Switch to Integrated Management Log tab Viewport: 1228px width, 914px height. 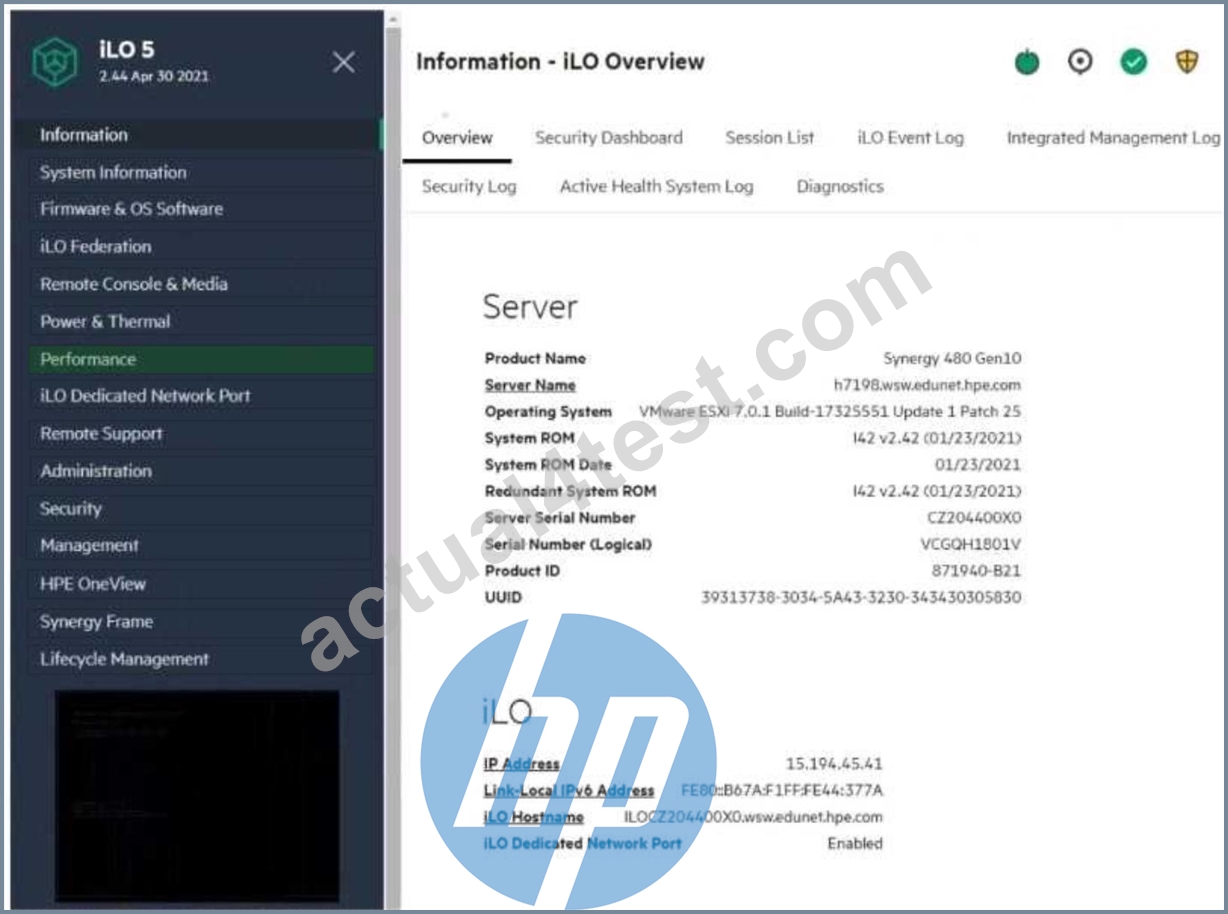1113,138
